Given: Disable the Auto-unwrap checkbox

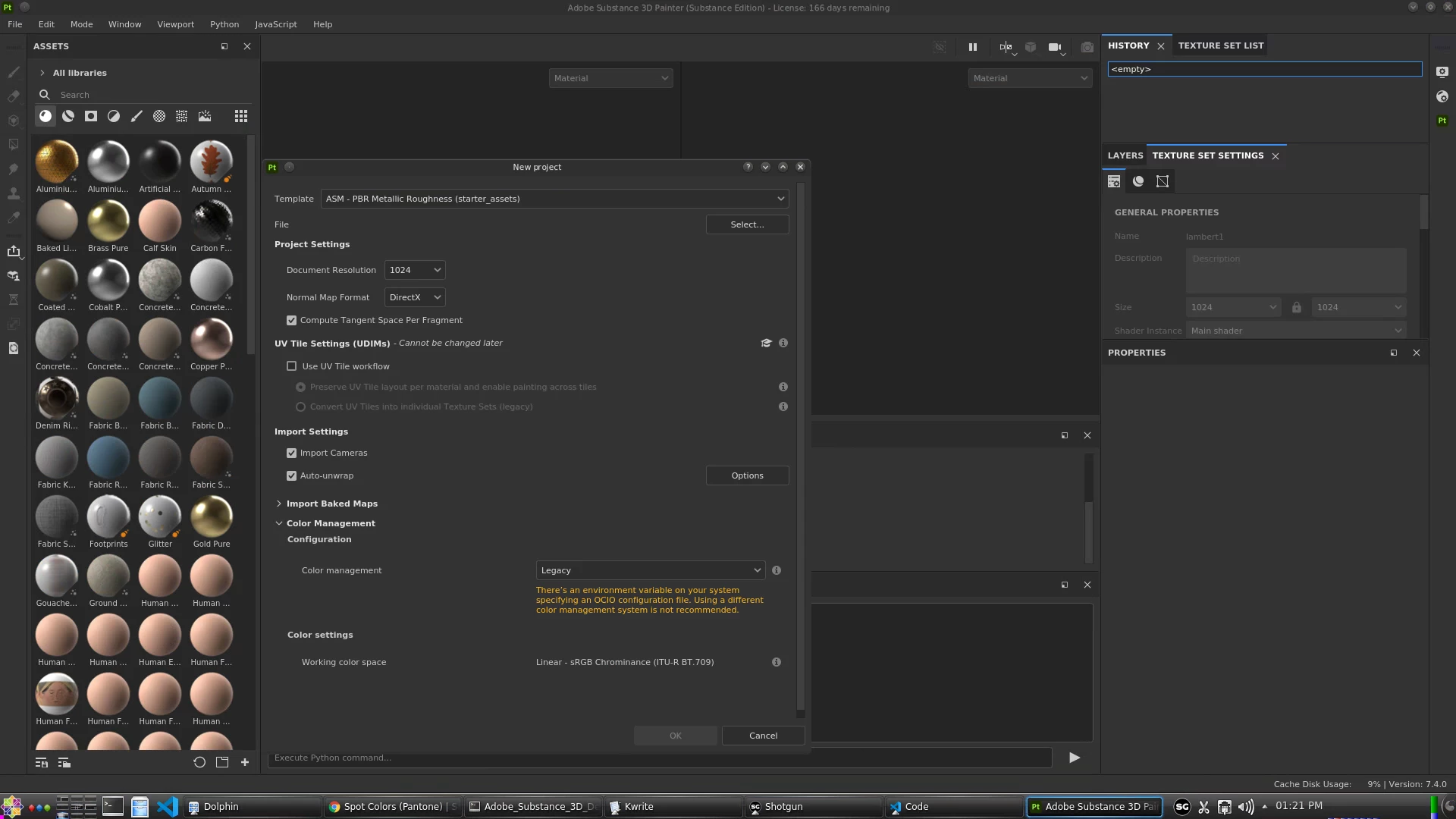Looking at the screenshot, I should click(291, 475).
